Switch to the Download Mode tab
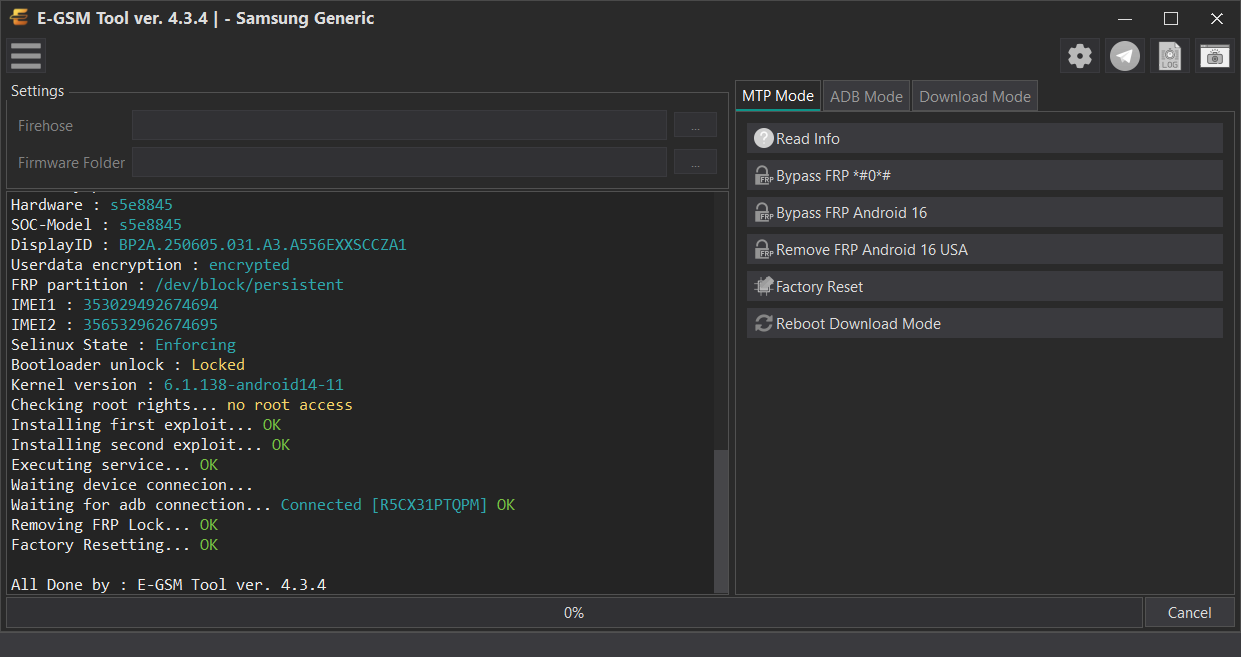The height and width of the screenshot is (657, 1241). [975, 96]
